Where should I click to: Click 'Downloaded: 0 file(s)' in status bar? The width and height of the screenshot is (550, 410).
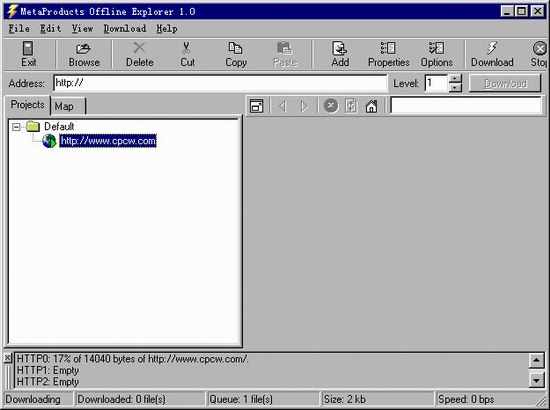coord(121,399)
